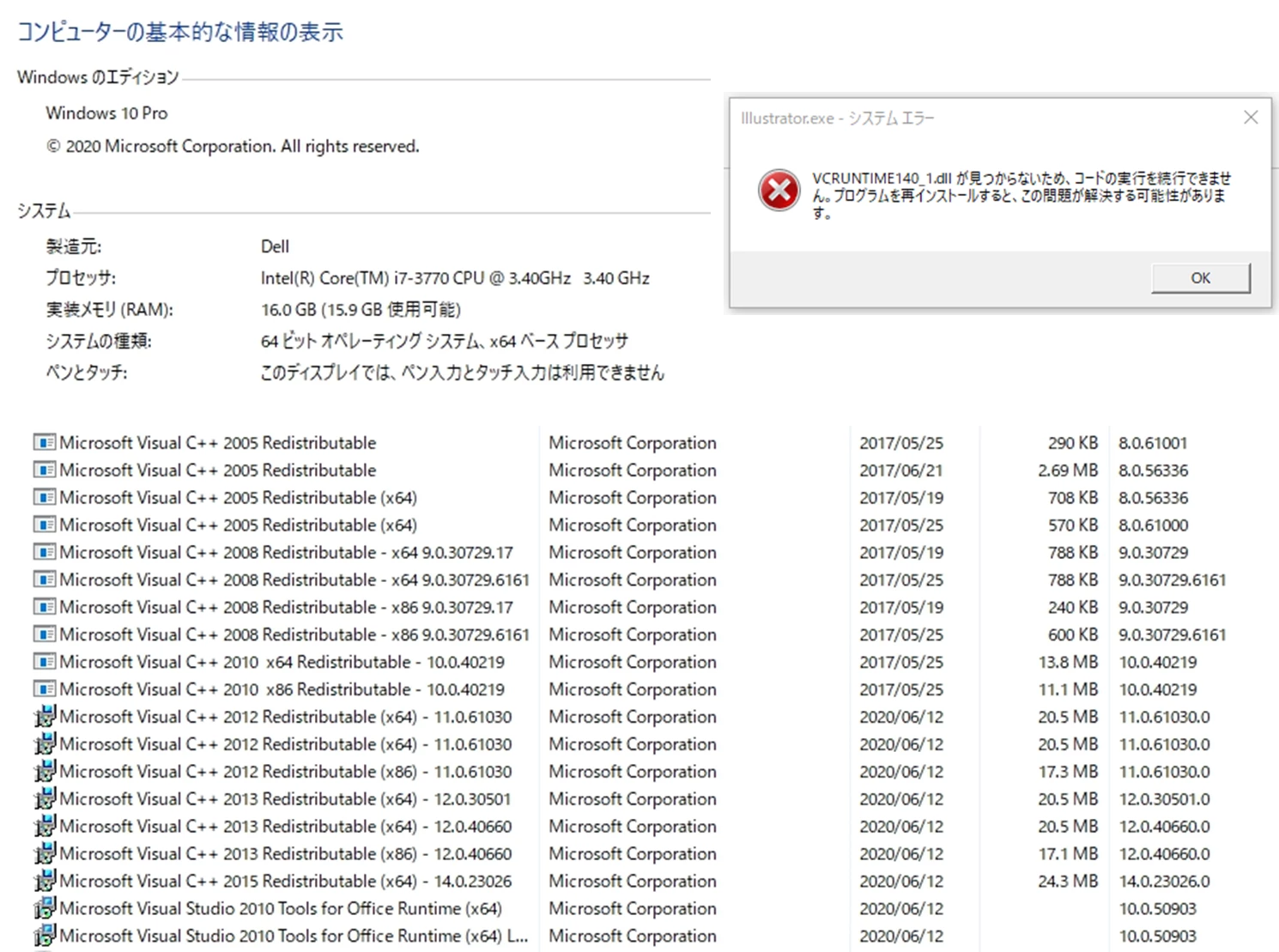Select Microsoft Visual C++ 2015 Redistributable (x64) - 14.0.23026 name
Screen dimensions: 1279x952
point(286,882)
